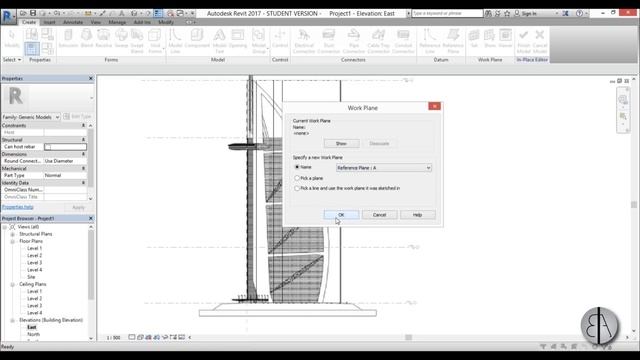Switch to the Manage ribbon tab
This screenshot has width=640, height=360.
tap(117, 22)
